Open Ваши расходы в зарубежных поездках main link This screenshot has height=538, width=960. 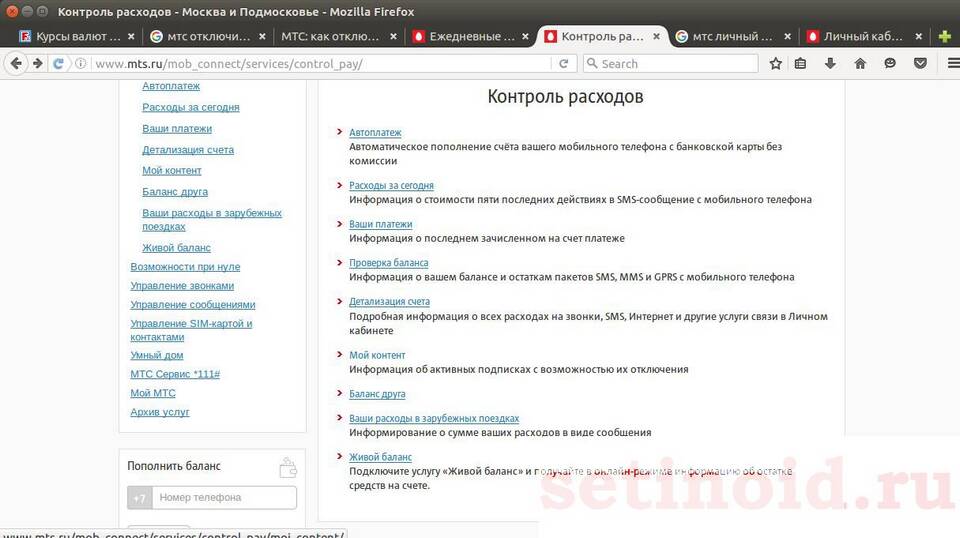(434, 419)
